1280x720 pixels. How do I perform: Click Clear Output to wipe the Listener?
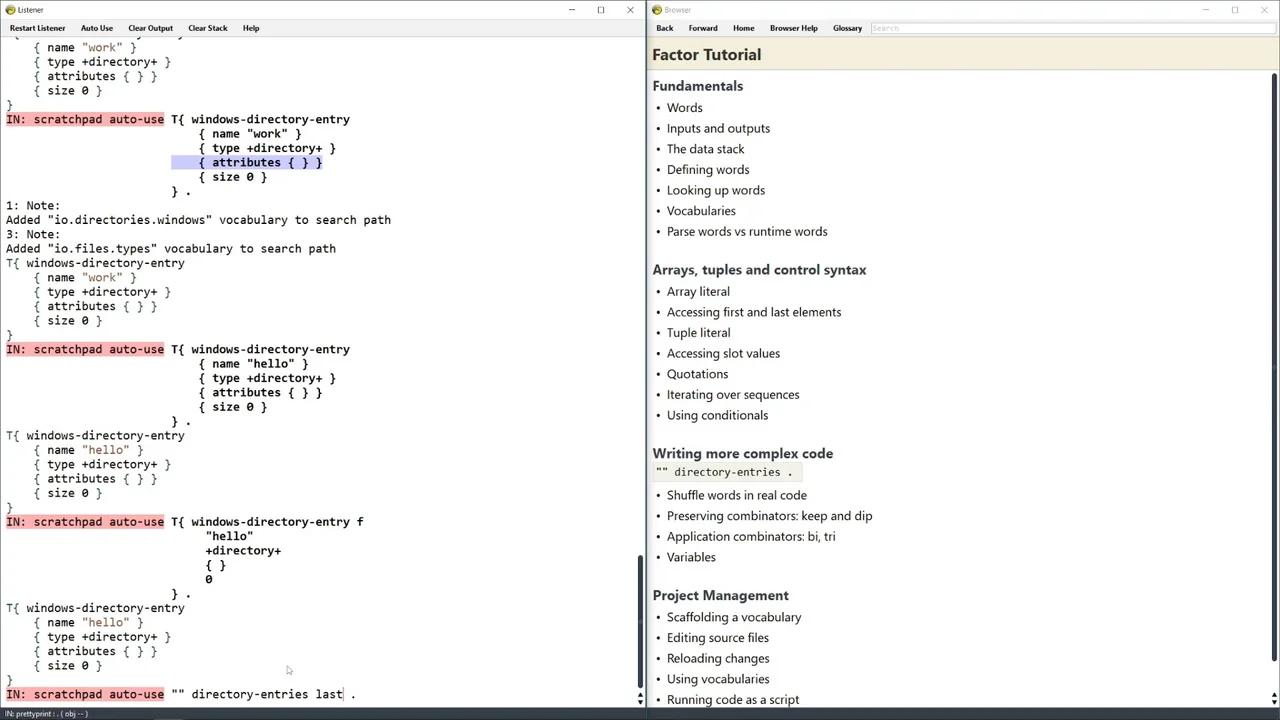click(150, 27)
